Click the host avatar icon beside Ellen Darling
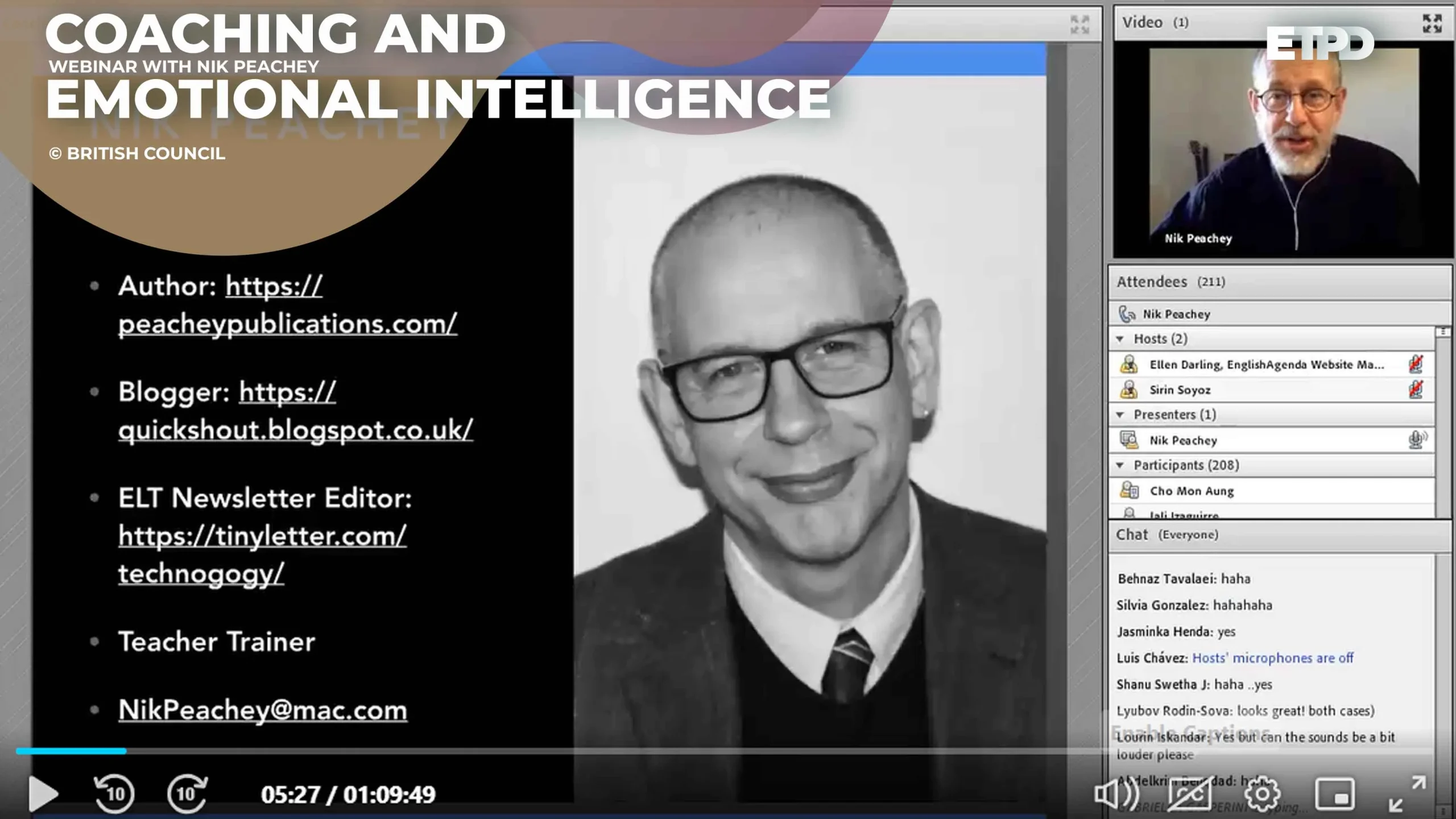This screenshot has height=819, width=1456. (x=1129, y=364)
